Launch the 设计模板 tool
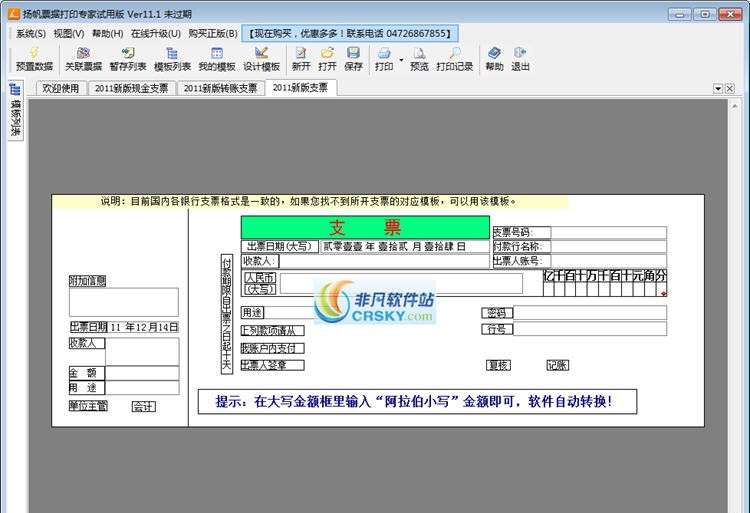Screen dimensions: 750x513 pyautogui.click(x=261, y=59)
